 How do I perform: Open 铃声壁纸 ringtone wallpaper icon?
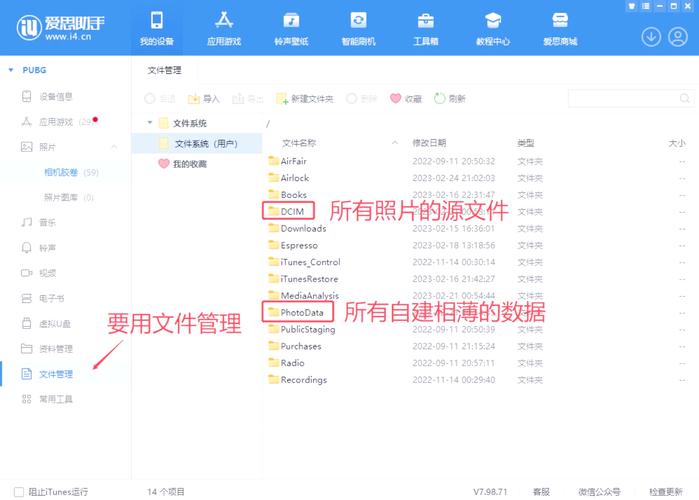(x=291, y=20)
